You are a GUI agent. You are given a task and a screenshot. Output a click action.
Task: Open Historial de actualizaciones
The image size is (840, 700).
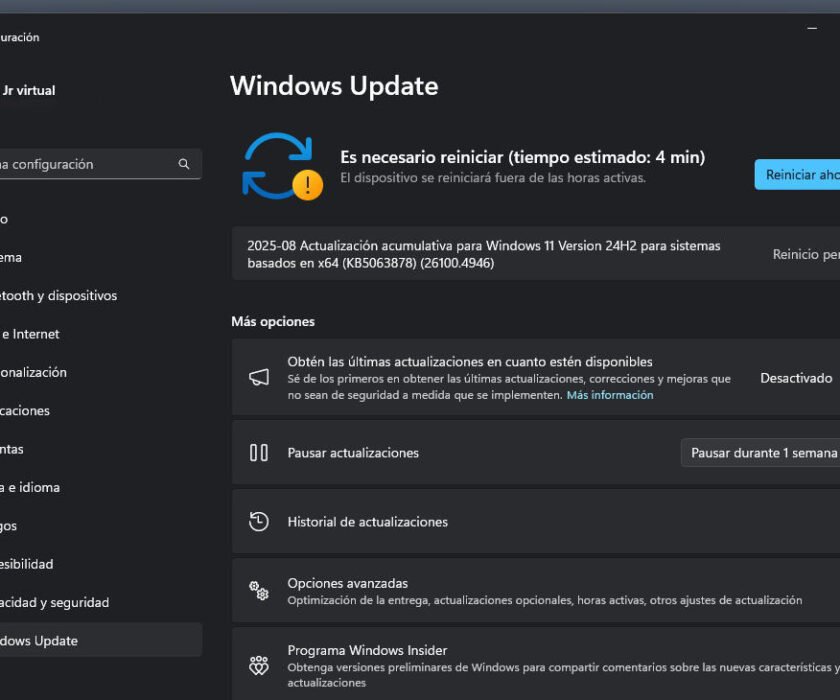click(x=536, y=522)
